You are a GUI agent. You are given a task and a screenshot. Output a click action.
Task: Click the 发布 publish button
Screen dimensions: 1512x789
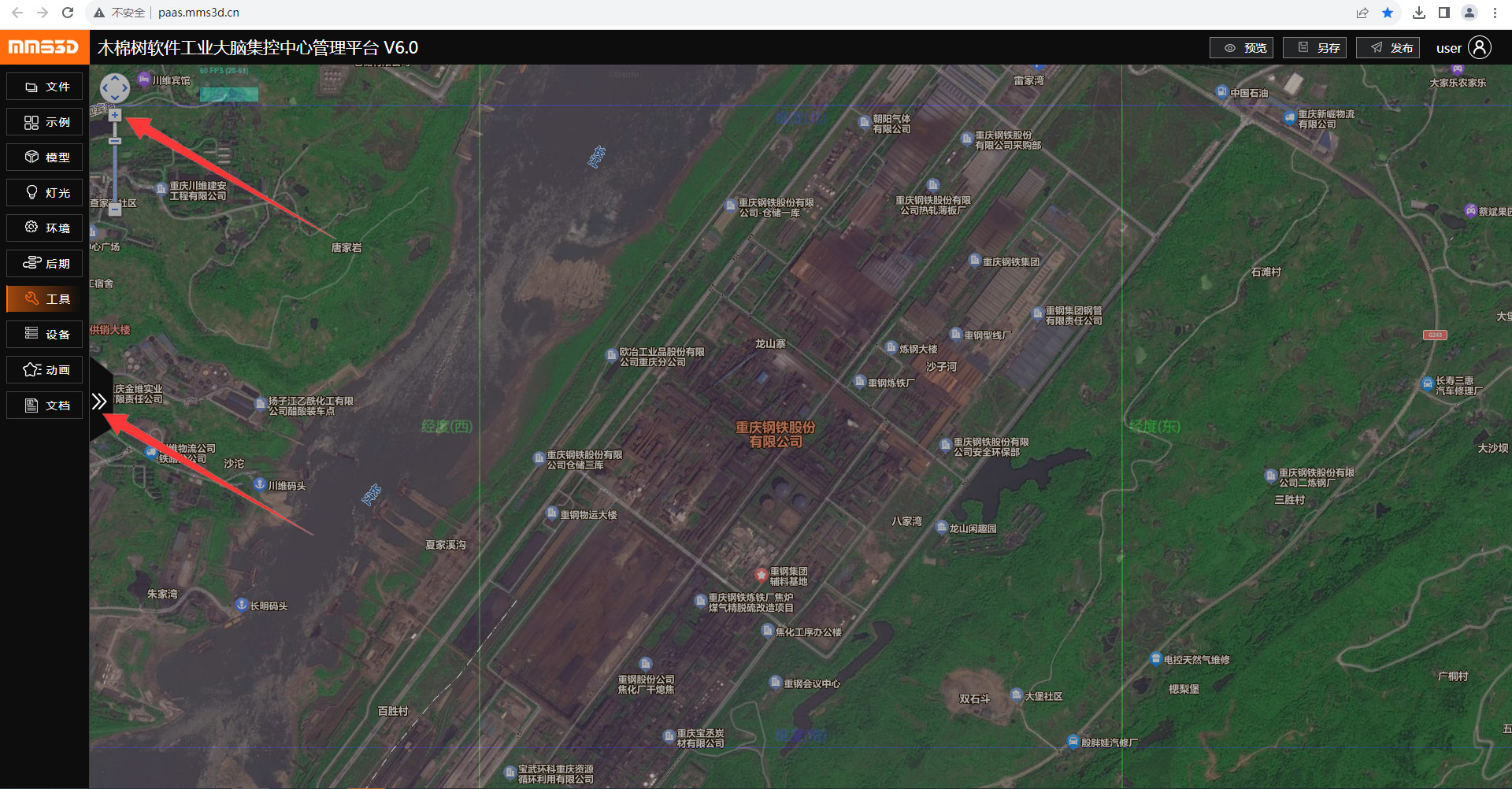point(1388,48)
